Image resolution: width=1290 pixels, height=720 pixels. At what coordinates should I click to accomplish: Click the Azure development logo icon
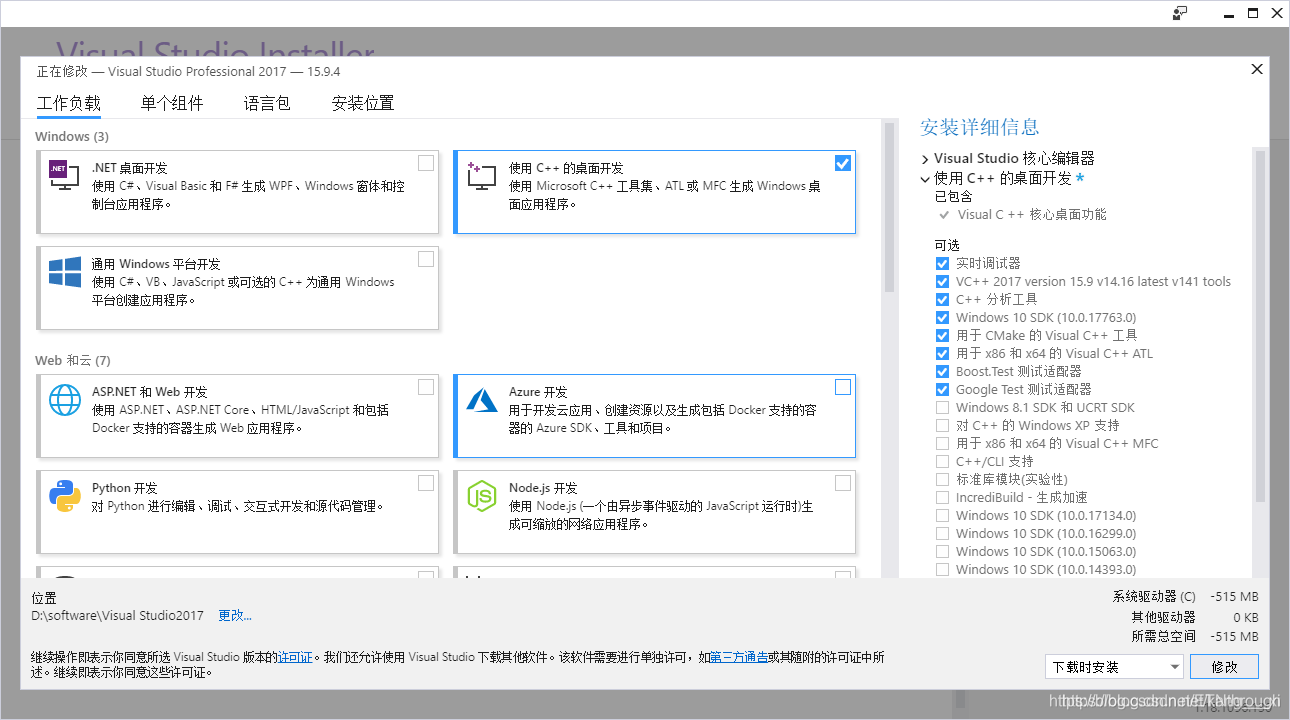(481, 400)
